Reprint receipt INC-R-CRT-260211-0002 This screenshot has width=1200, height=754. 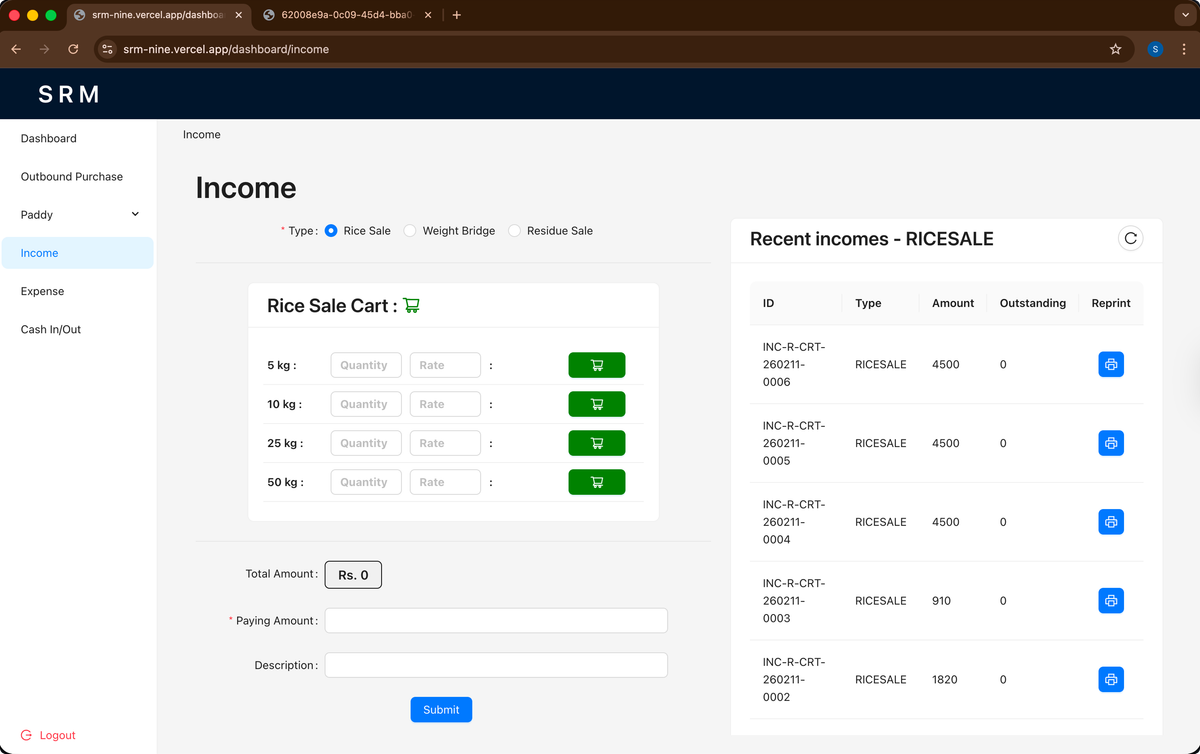(1111, 680)
